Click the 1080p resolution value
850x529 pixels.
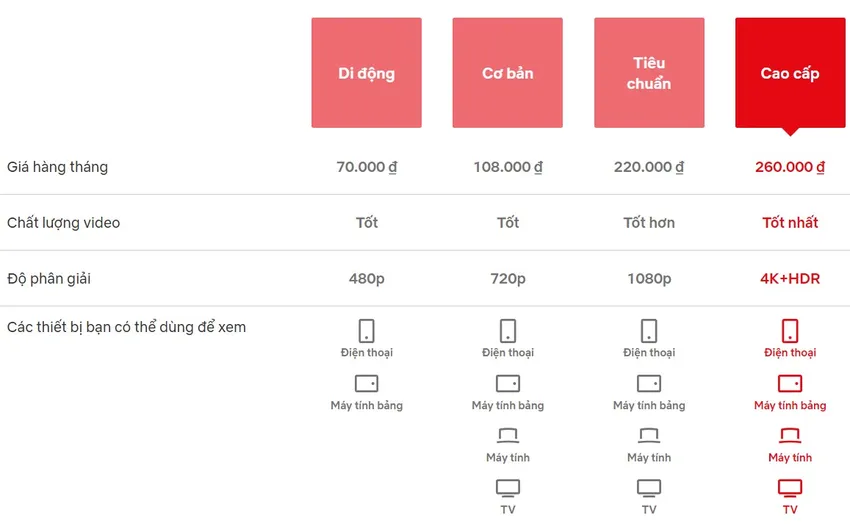649,278
